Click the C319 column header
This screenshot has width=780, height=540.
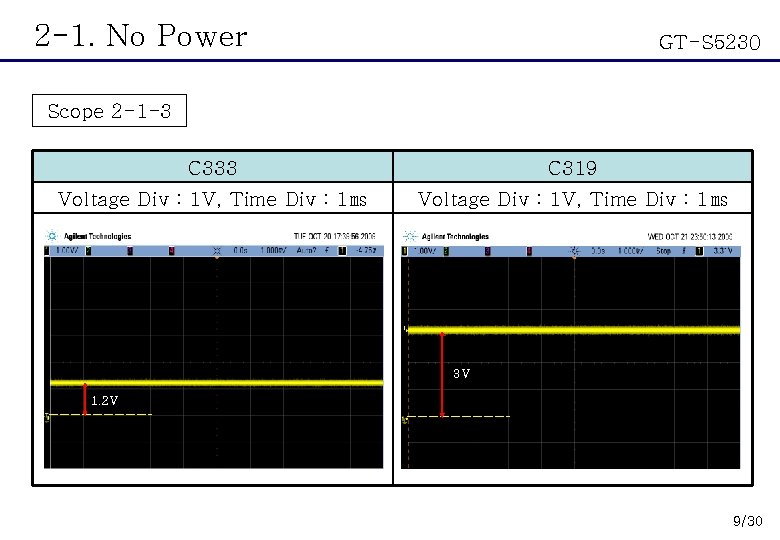pos(572,168)
